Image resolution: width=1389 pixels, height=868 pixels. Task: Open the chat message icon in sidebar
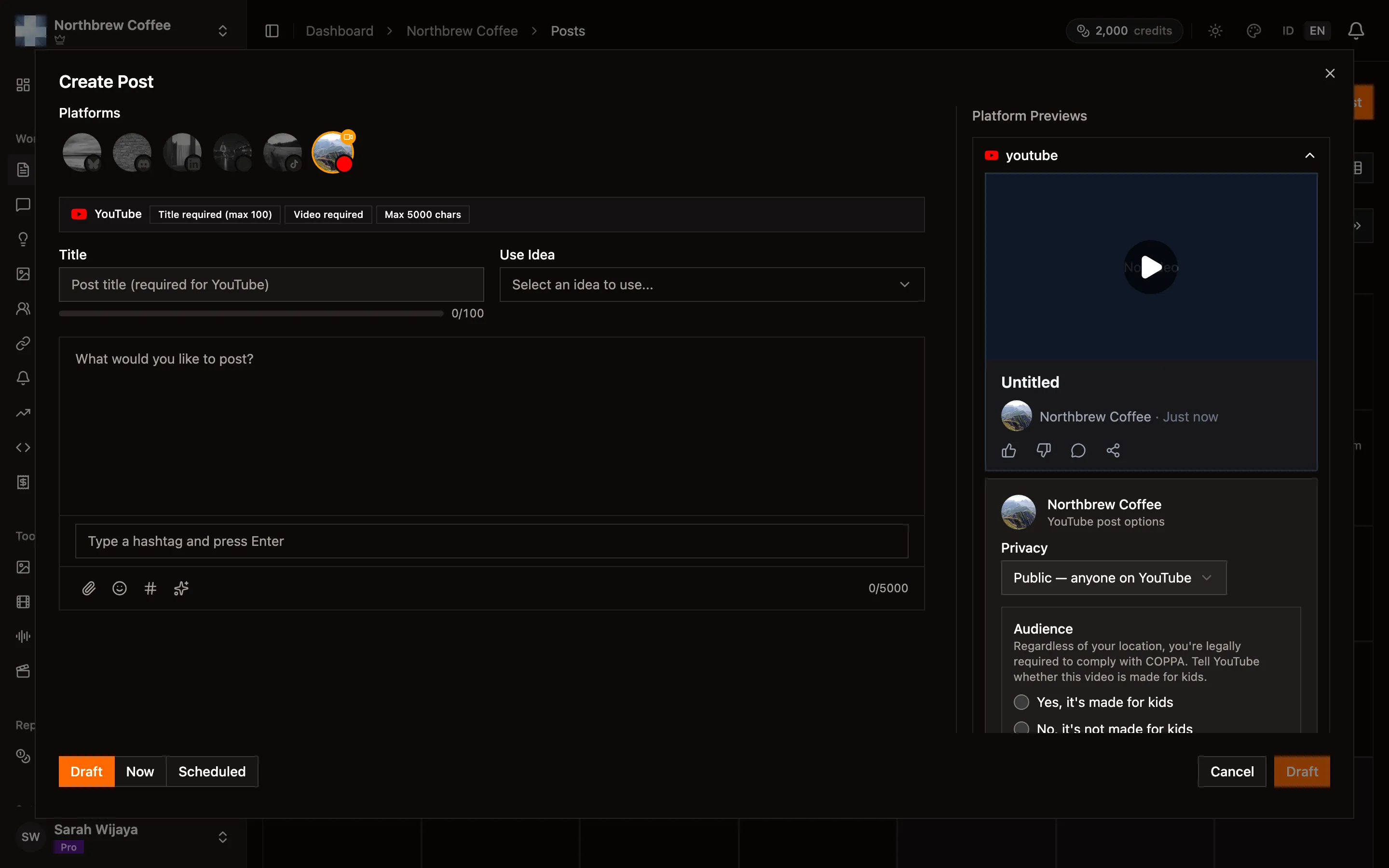coord(23,204)
